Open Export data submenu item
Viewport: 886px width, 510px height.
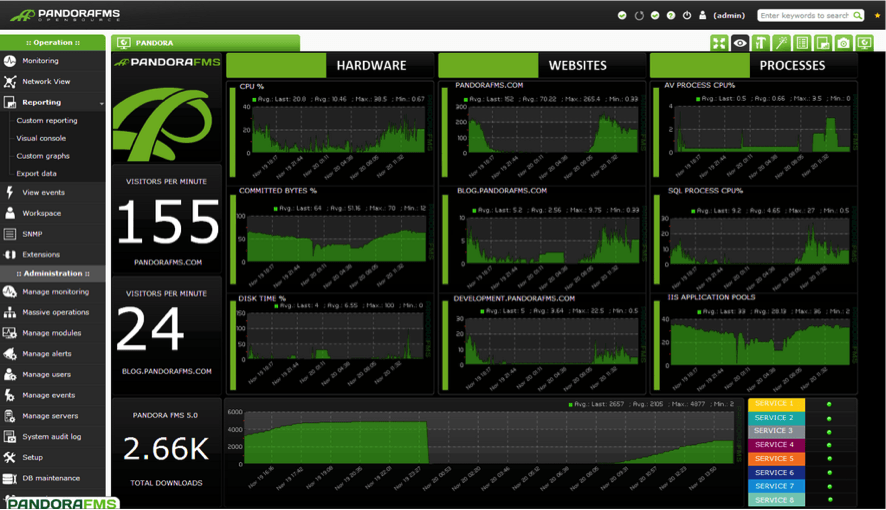coord(36,174)
